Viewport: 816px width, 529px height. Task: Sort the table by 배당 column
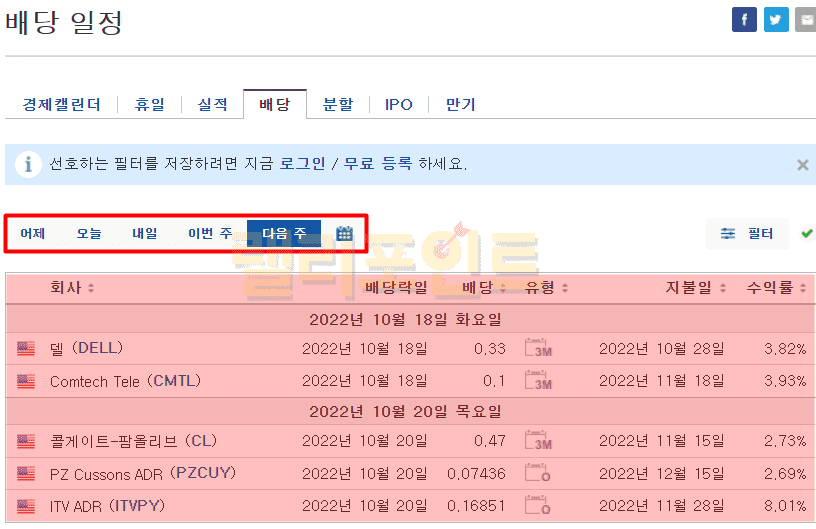point(484,288)
